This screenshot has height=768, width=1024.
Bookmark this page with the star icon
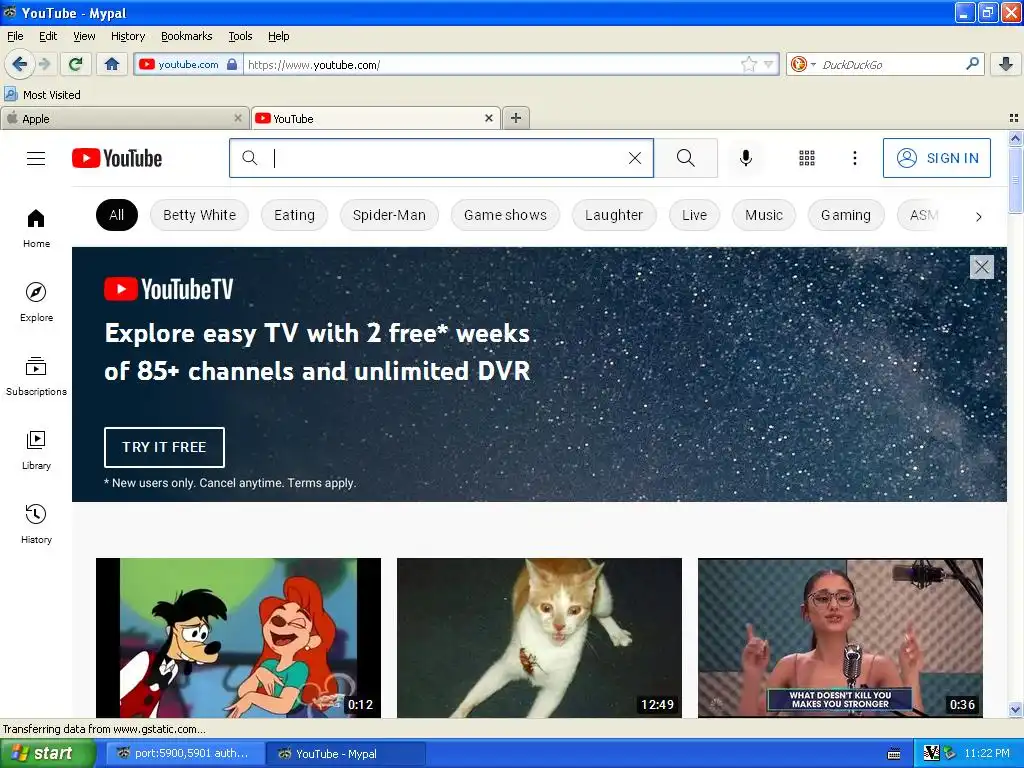click(748, 64)
